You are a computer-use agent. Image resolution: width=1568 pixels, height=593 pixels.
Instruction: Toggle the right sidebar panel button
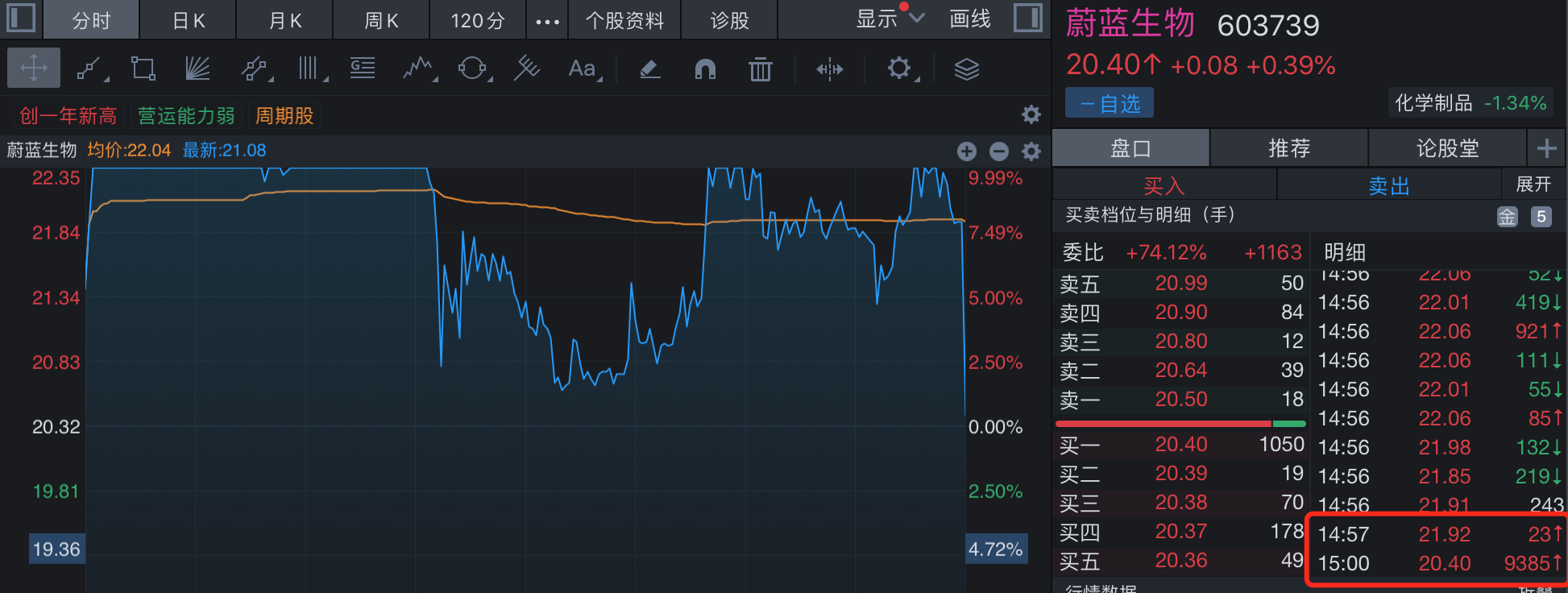click(1028, 18)
